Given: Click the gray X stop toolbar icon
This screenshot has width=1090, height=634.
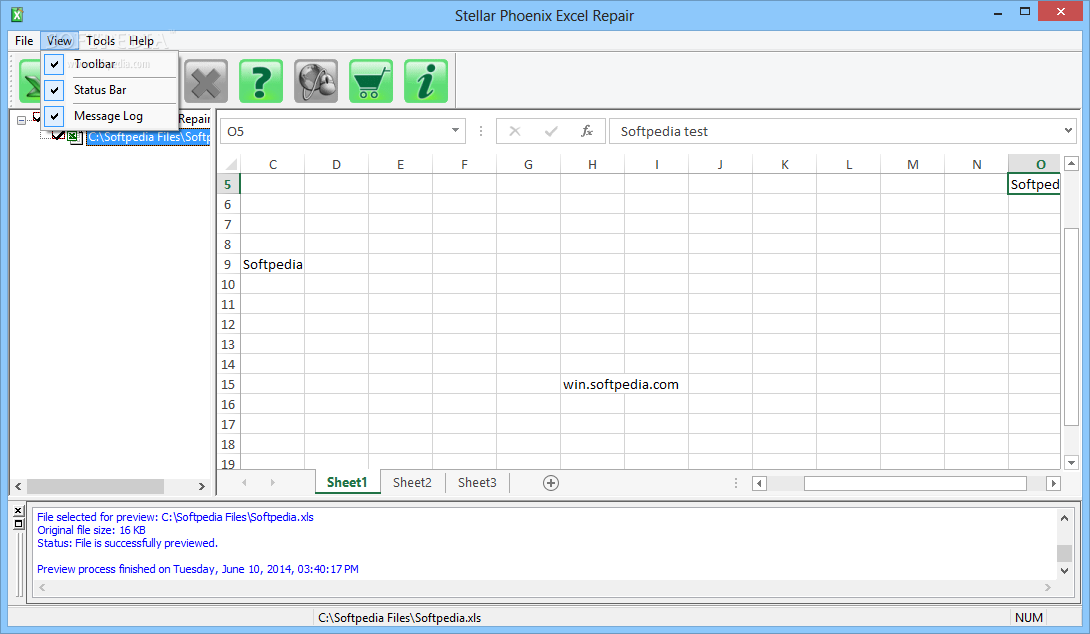Looking at the screenshot, I should point(206,81).
